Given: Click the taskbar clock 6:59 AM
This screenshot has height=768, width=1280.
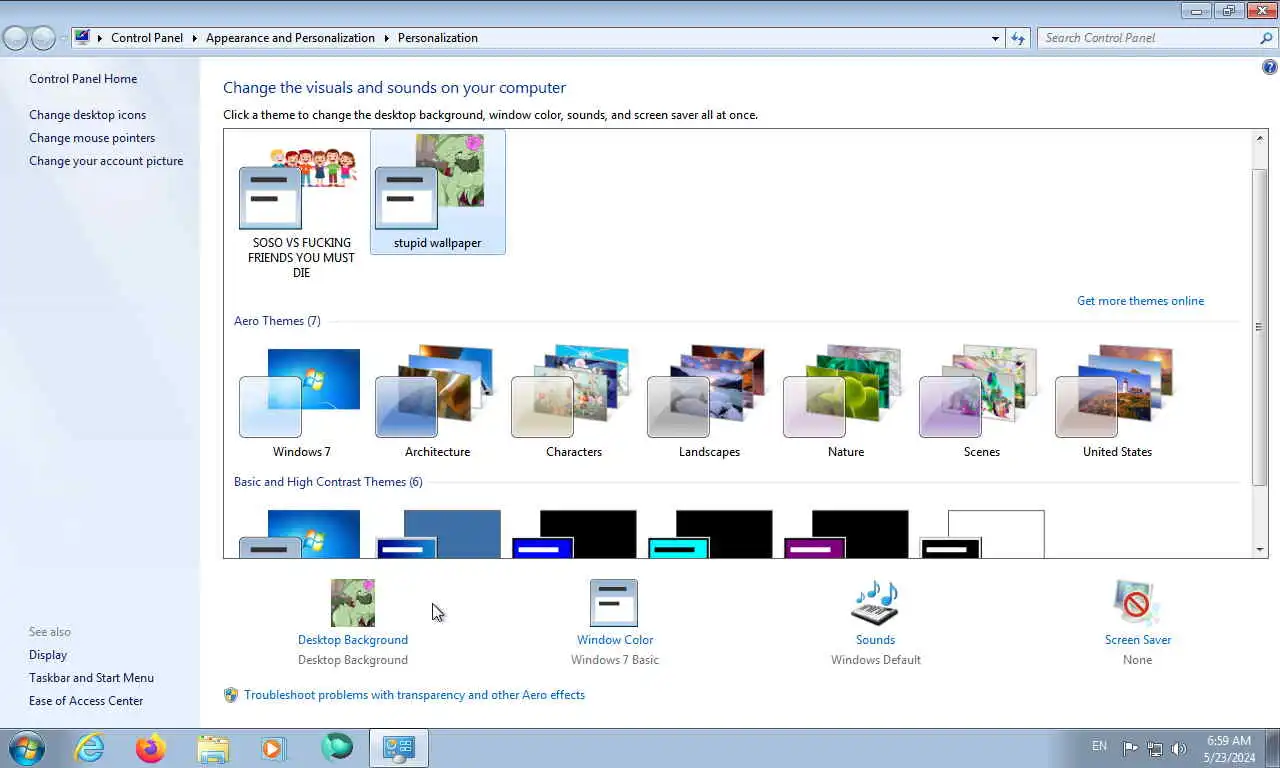Looking at the screenshot, I should pos(1229,741).
